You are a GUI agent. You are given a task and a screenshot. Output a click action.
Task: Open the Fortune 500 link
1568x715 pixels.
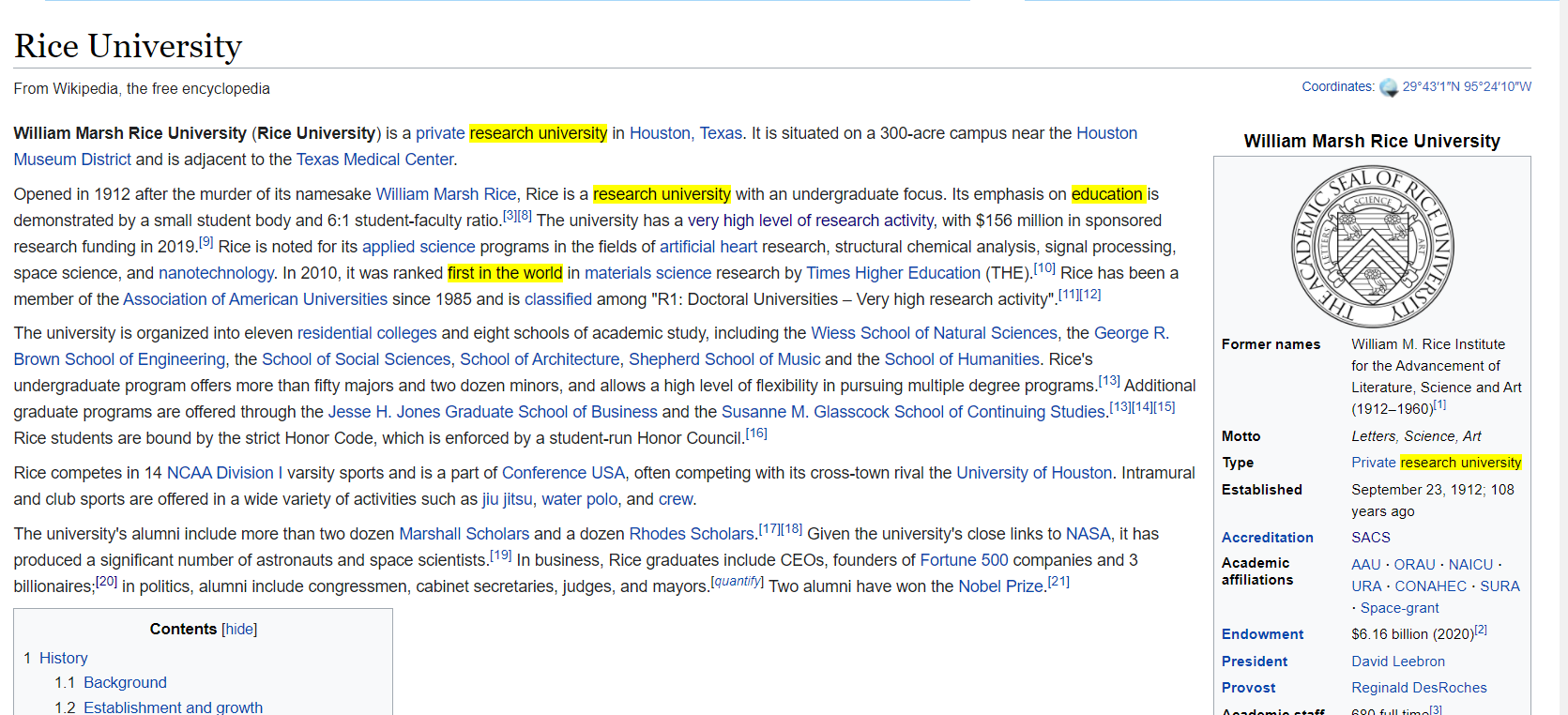(964, 560)
